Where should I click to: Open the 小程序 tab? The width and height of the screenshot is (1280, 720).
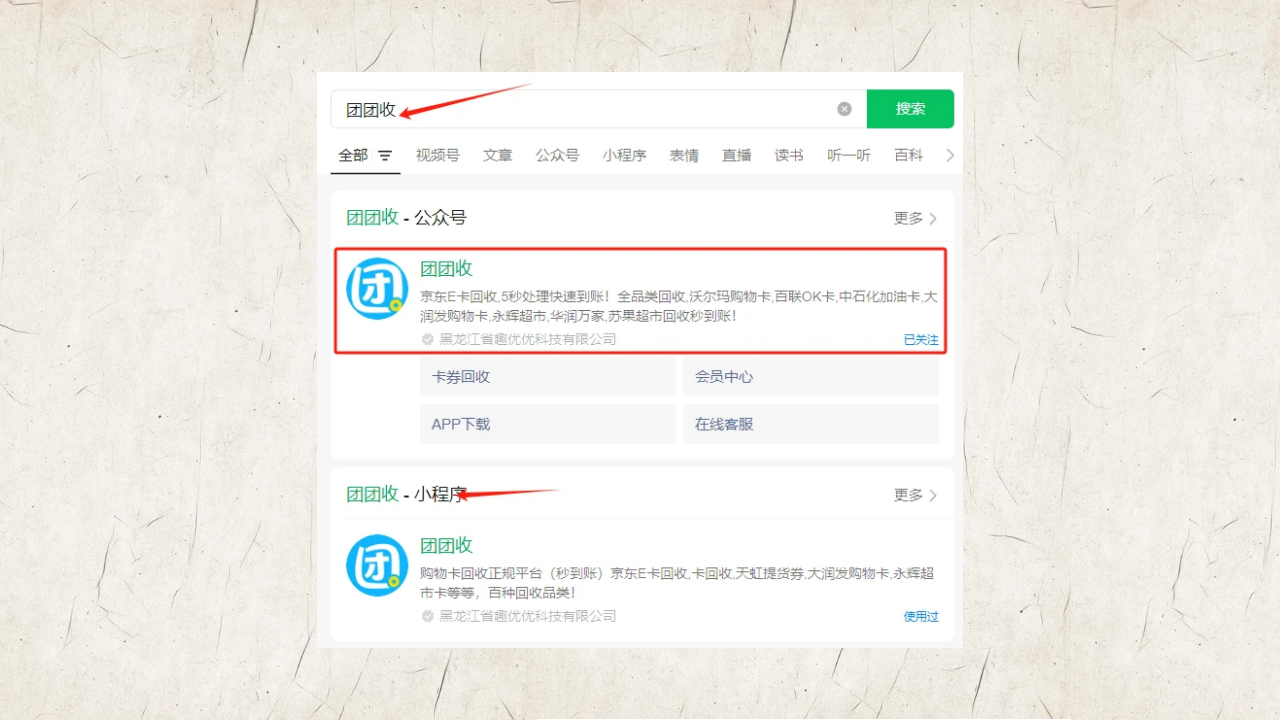click(624, 155)
